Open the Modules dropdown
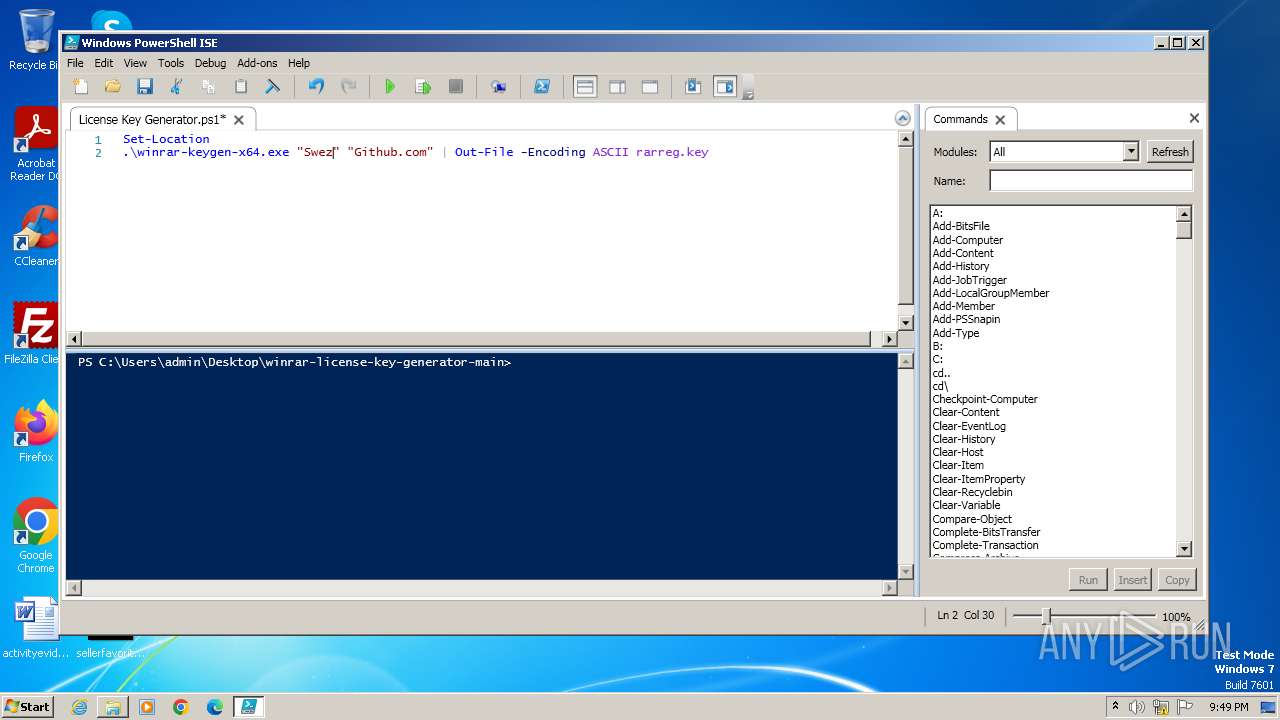The height and width of the screenshot is (720, 1280). (1131, 152)
